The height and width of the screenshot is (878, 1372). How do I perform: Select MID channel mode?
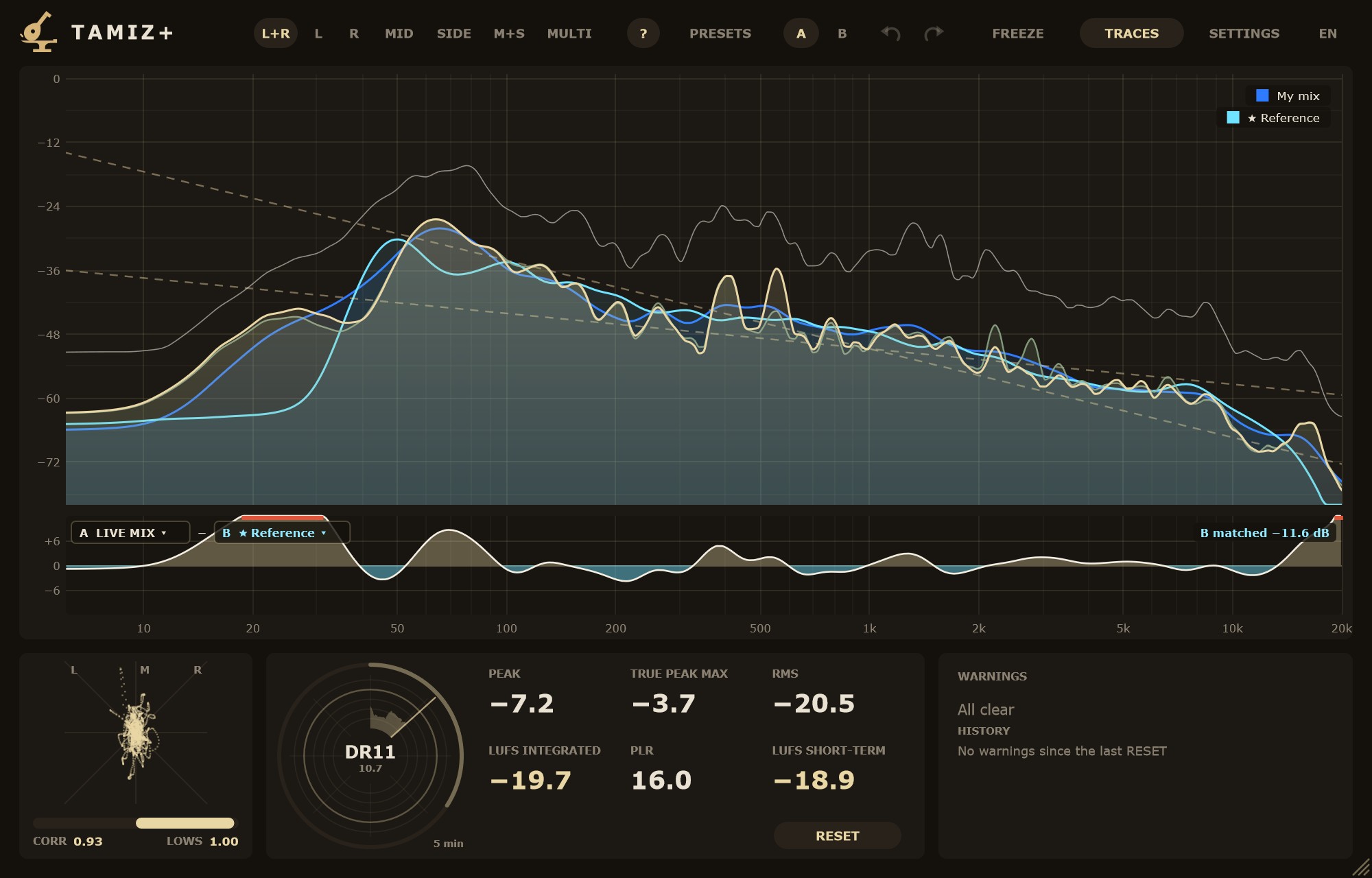coord(399,33)
